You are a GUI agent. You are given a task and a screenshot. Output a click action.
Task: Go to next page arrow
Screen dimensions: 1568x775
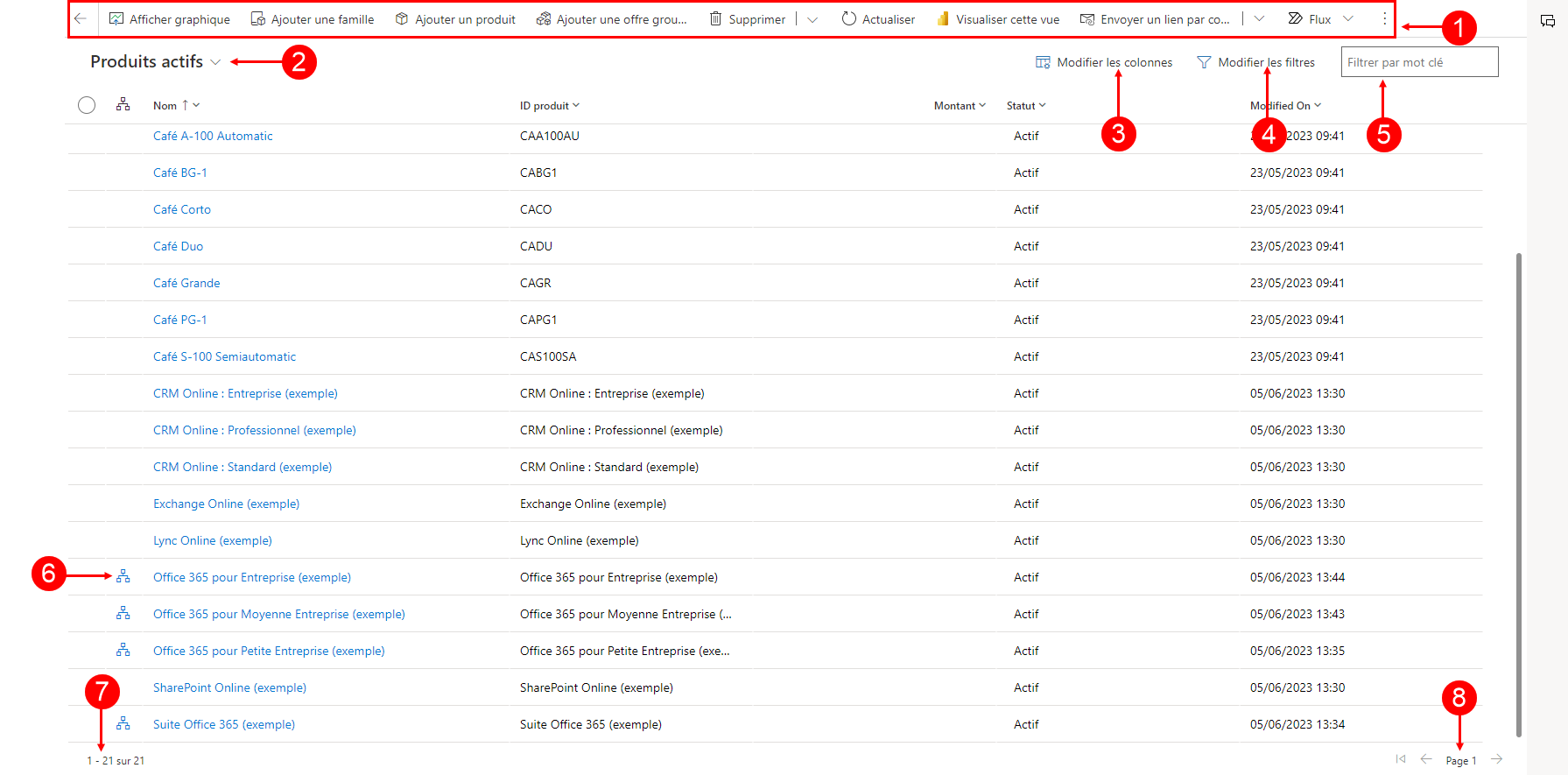pyautogui.click(x=1497, y=759)
